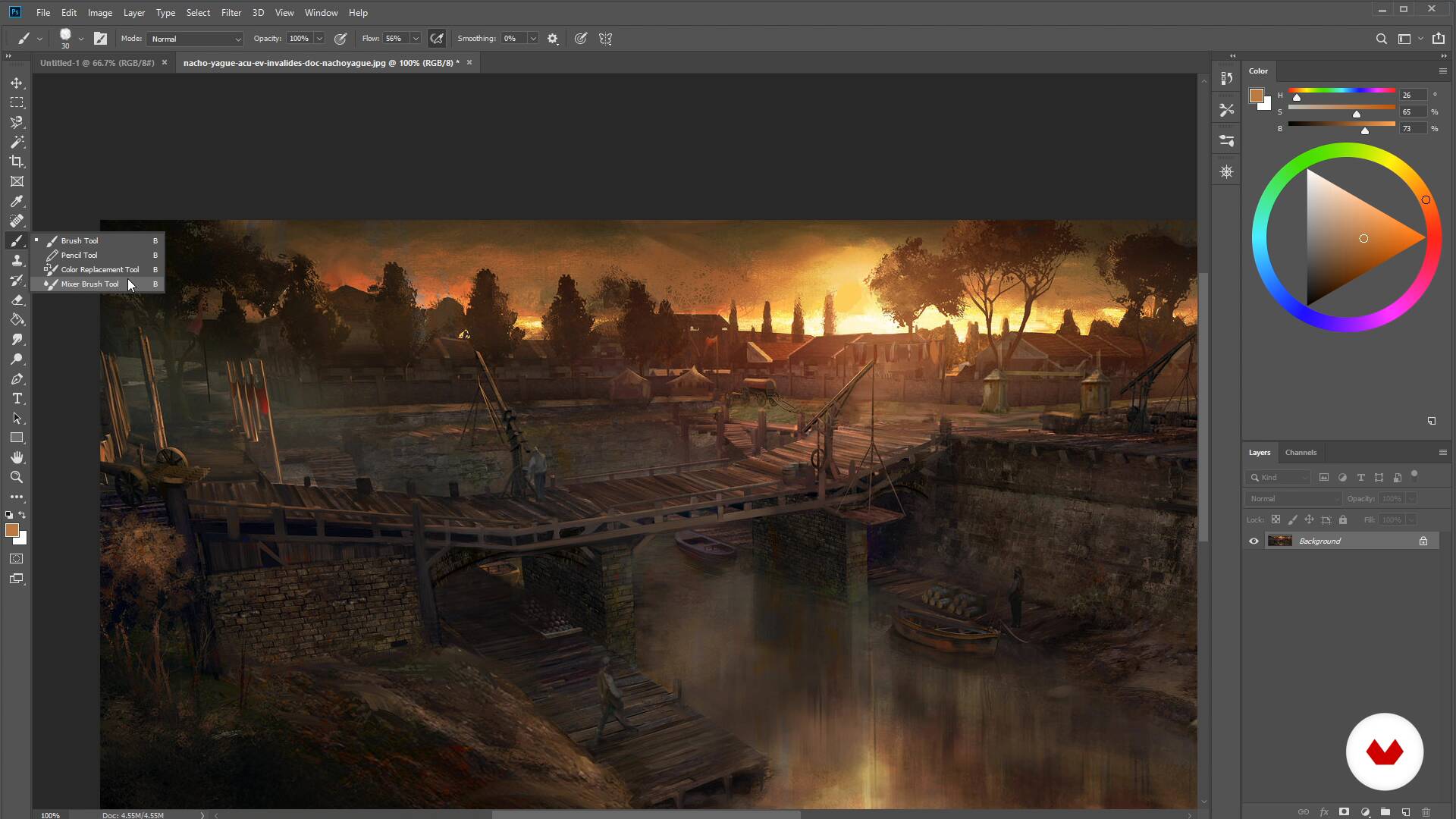
Task: Choose Mixer Brush Tool from flyout
Action: pyautogui.click(x=97, y=284)
